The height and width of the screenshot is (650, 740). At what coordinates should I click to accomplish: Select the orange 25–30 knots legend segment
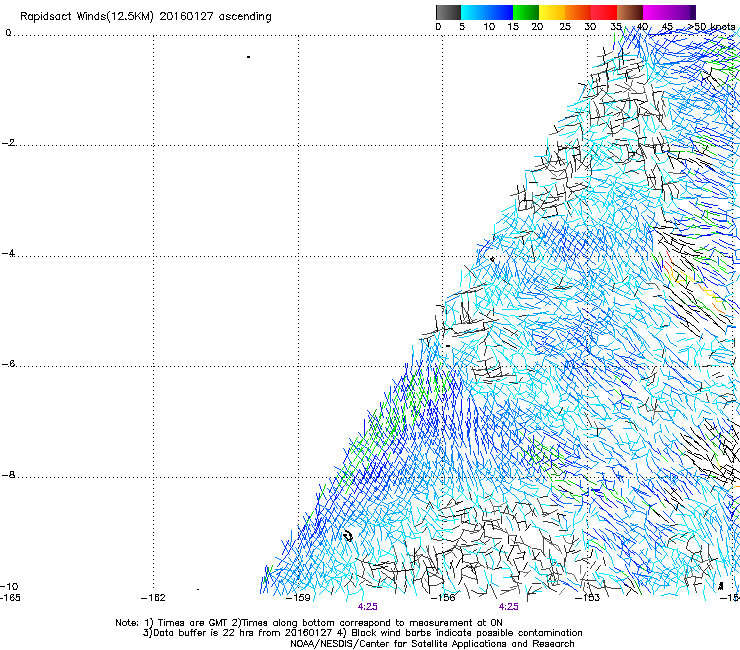pos(578,12)
